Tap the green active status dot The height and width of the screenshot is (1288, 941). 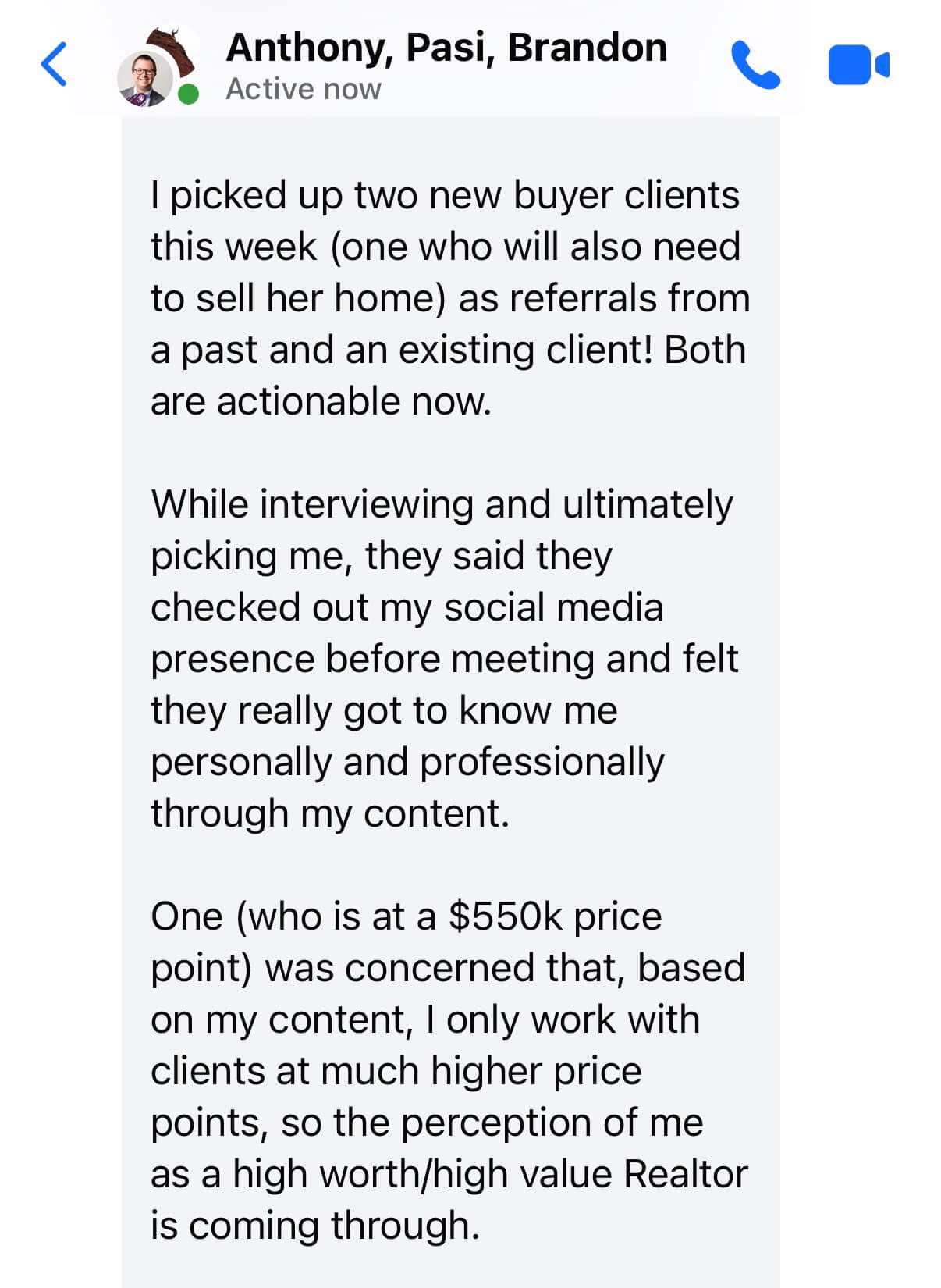pyautogui.click(x=188, y=95)
